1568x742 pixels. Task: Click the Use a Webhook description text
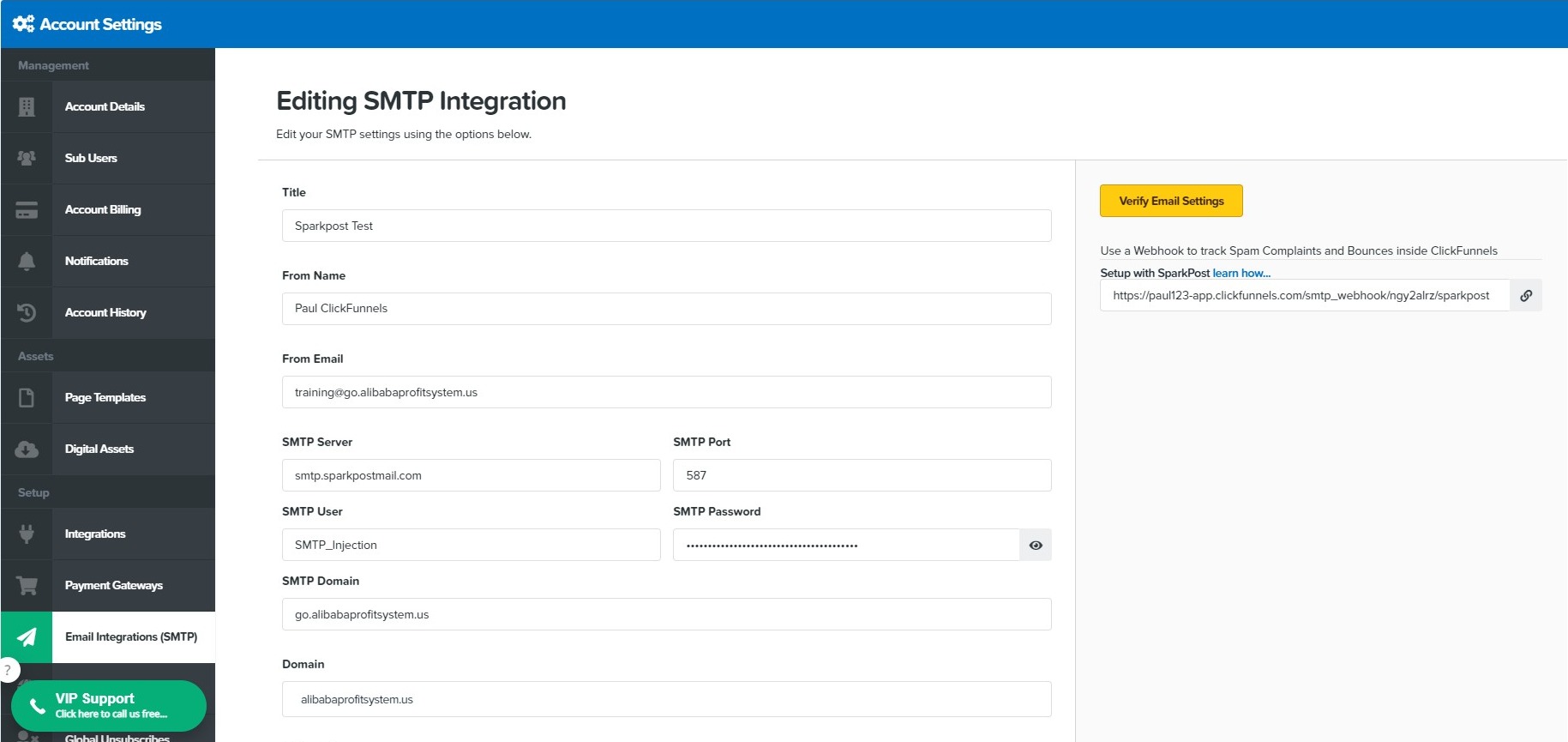coord(1299,250)
